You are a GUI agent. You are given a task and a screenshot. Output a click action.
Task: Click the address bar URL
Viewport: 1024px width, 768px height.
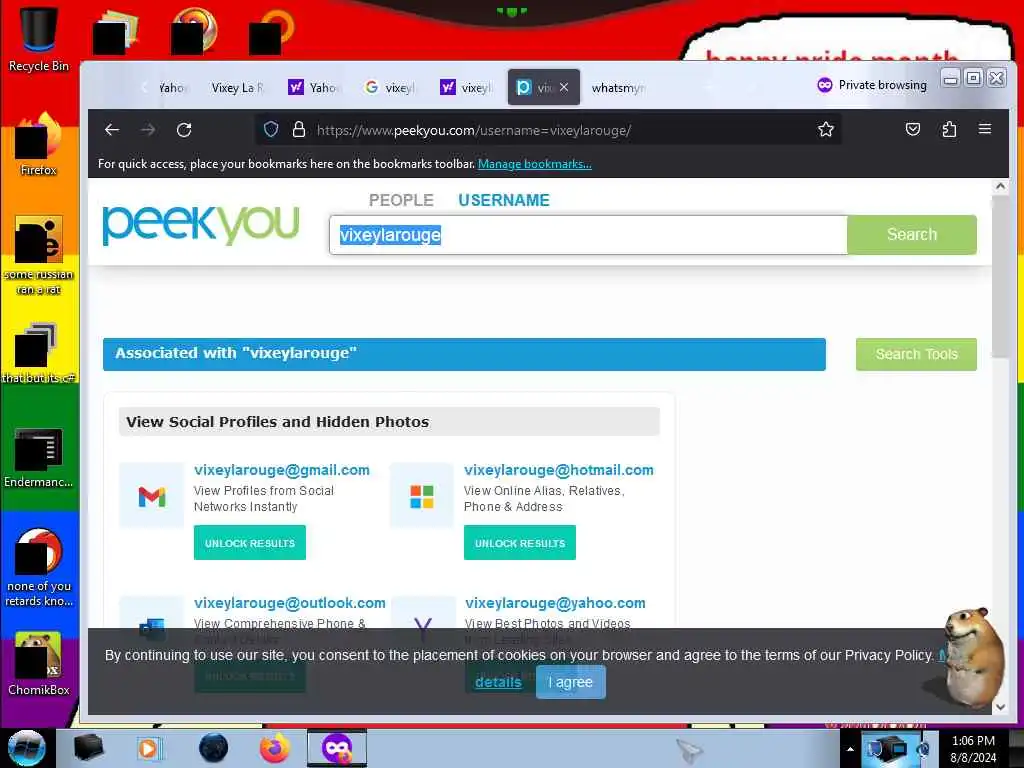[x=474, y=130]
